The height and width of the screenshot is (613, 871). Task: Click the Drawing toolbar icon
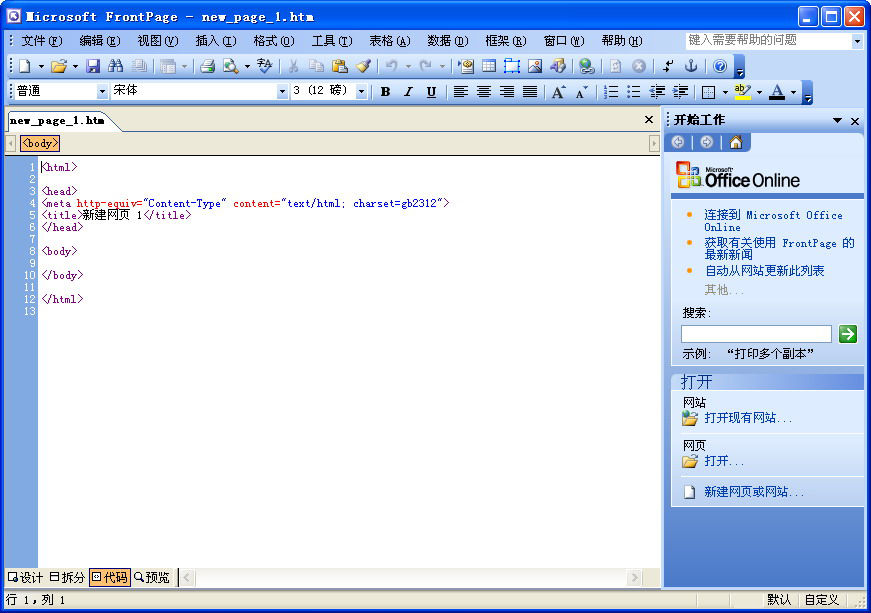(x=558, y=67)
